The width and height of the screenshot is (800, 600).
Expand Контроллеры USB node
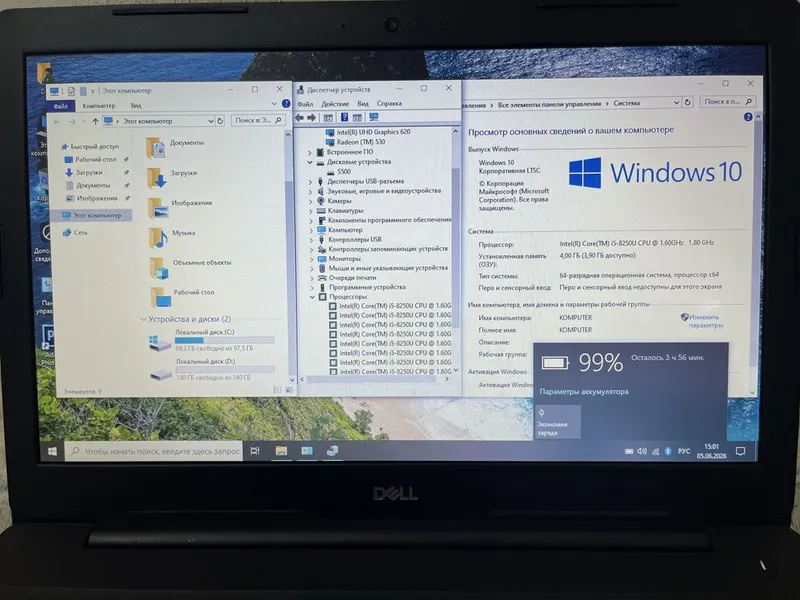[311, 240]
